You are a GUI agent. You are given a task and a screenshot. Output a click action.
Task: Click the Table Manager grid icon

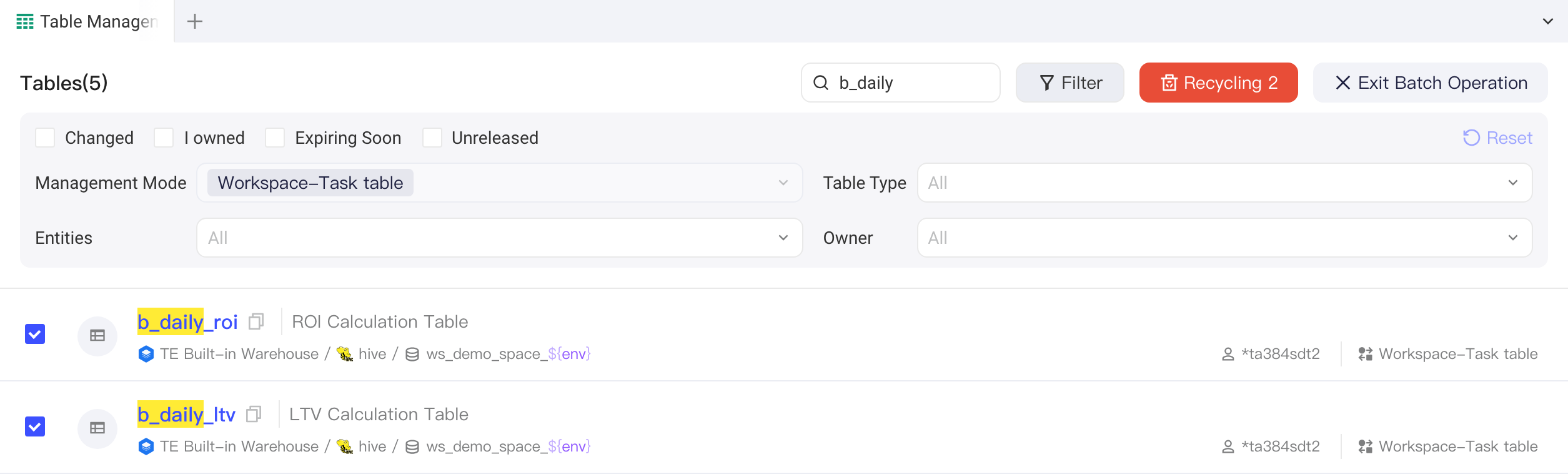25,21
